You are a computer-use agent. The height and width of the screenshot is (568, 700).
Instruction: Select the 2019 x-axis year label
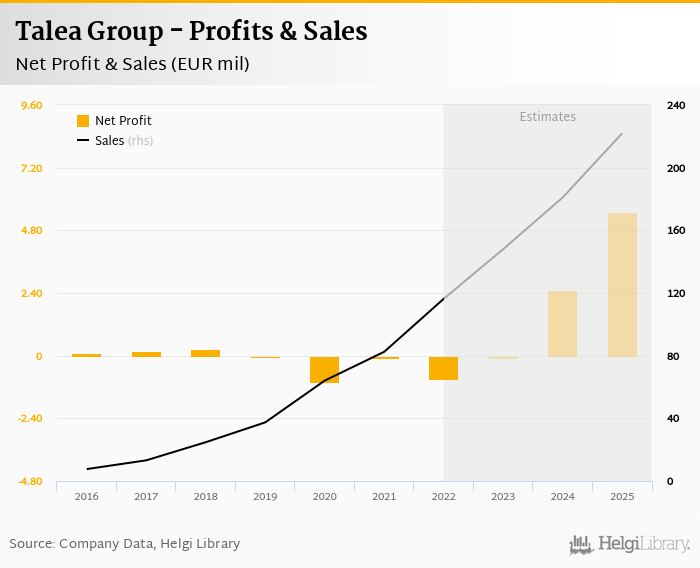click(x=265, y=496)
